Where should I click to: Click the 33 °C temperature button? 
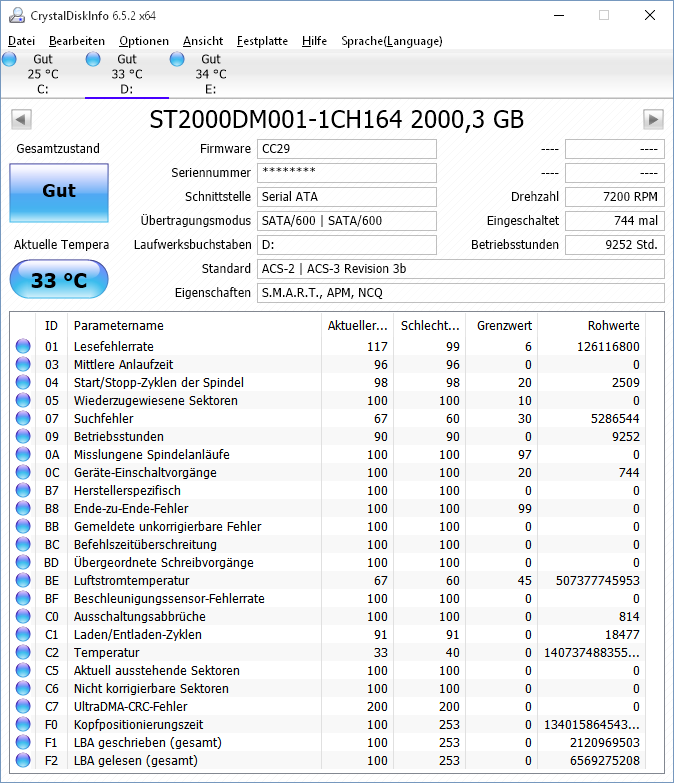59,280
